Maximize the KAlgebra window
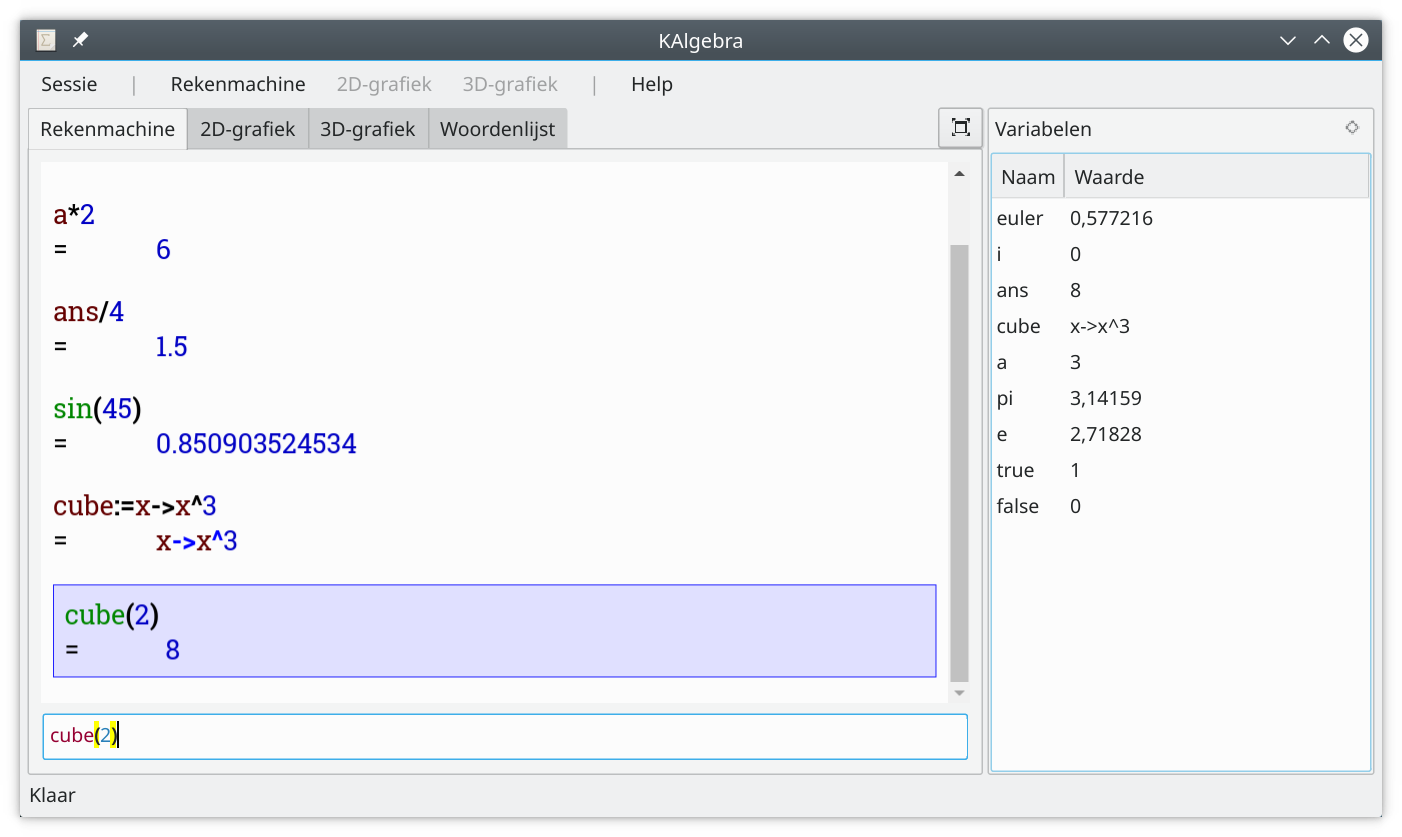The image size is (1402, 837). [x=1321, y=40]
